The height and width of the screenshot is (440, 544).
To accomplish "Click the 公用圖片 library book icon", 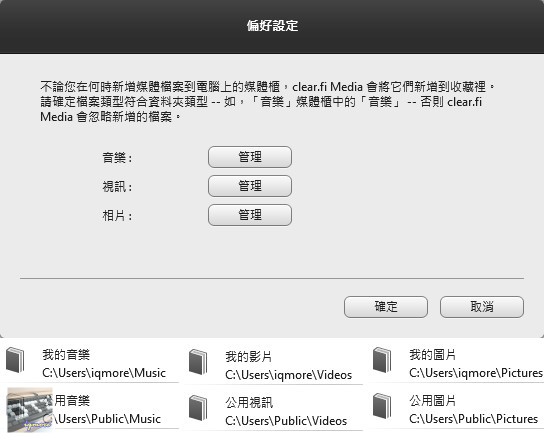I will click(382, 406).
